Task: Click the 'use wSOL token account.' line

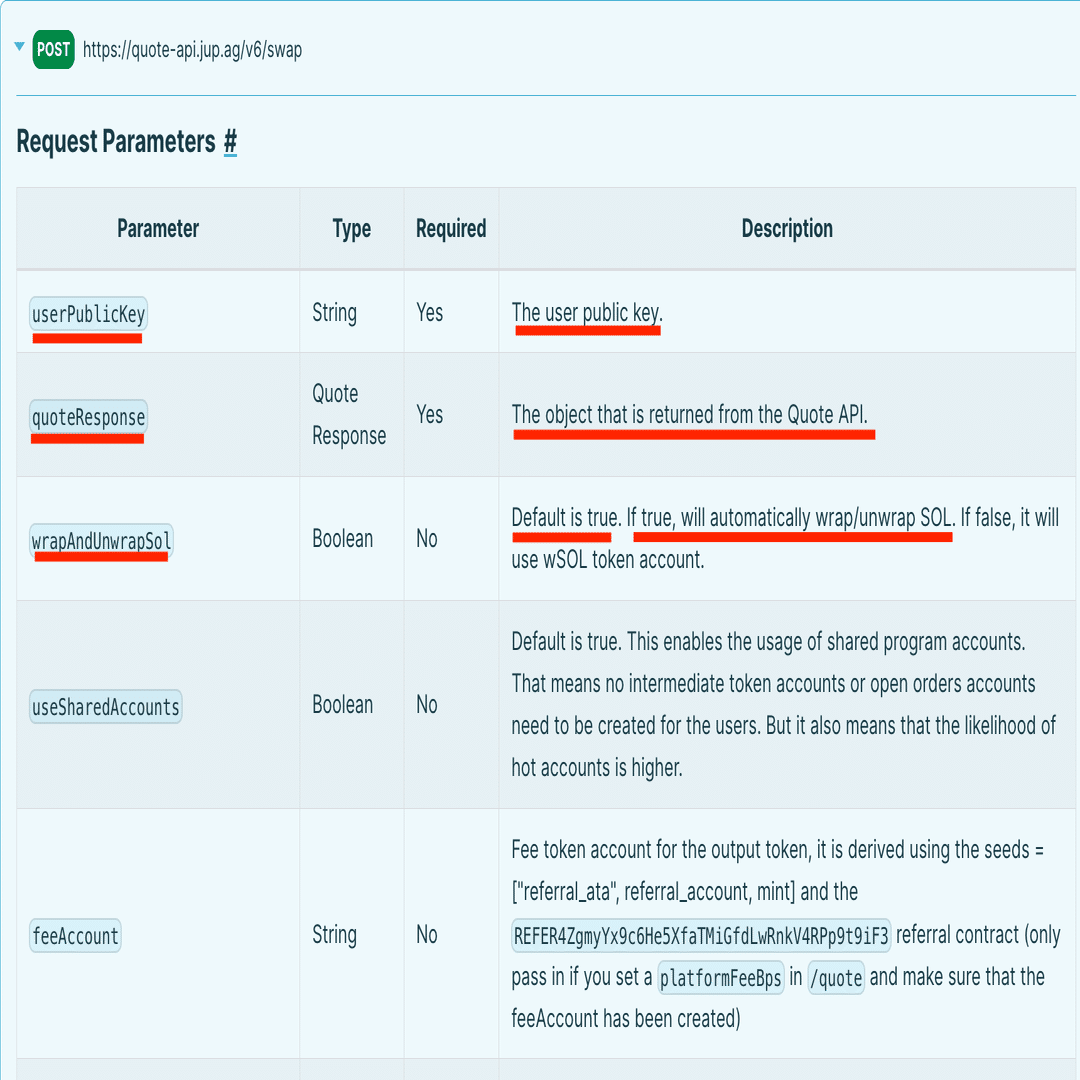Action: point(608,560)
